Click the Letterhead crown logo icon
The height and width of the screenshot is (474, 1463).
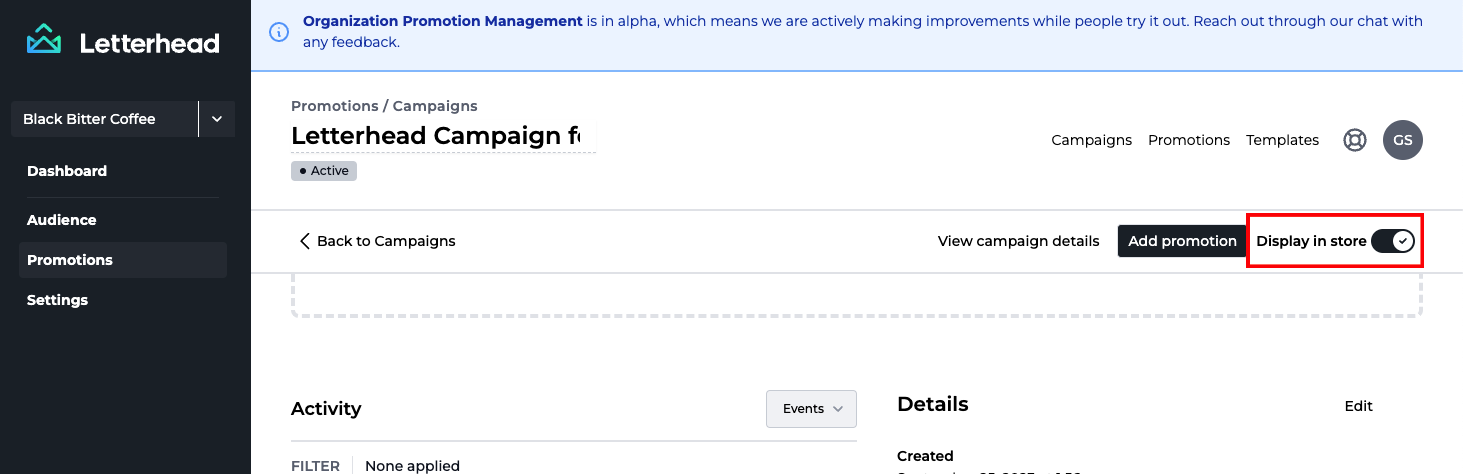point(44,41)
